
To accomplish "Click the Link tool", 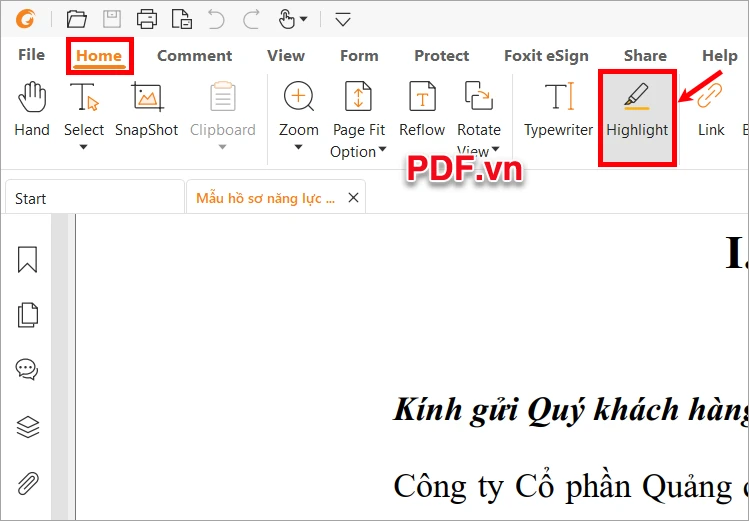I will click(x=711, y=109).
